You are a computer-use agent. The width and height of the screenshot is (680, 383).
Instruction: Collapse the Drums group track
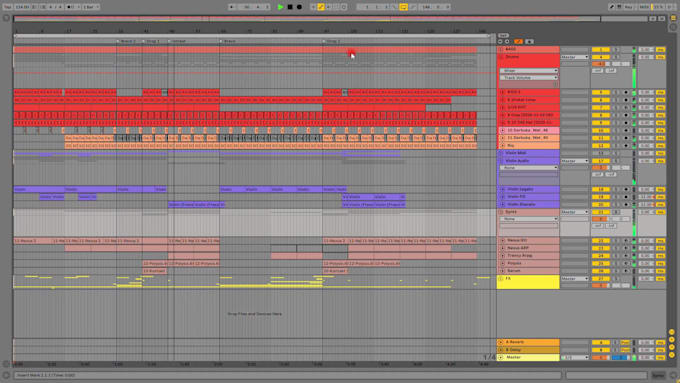[500, 57]
